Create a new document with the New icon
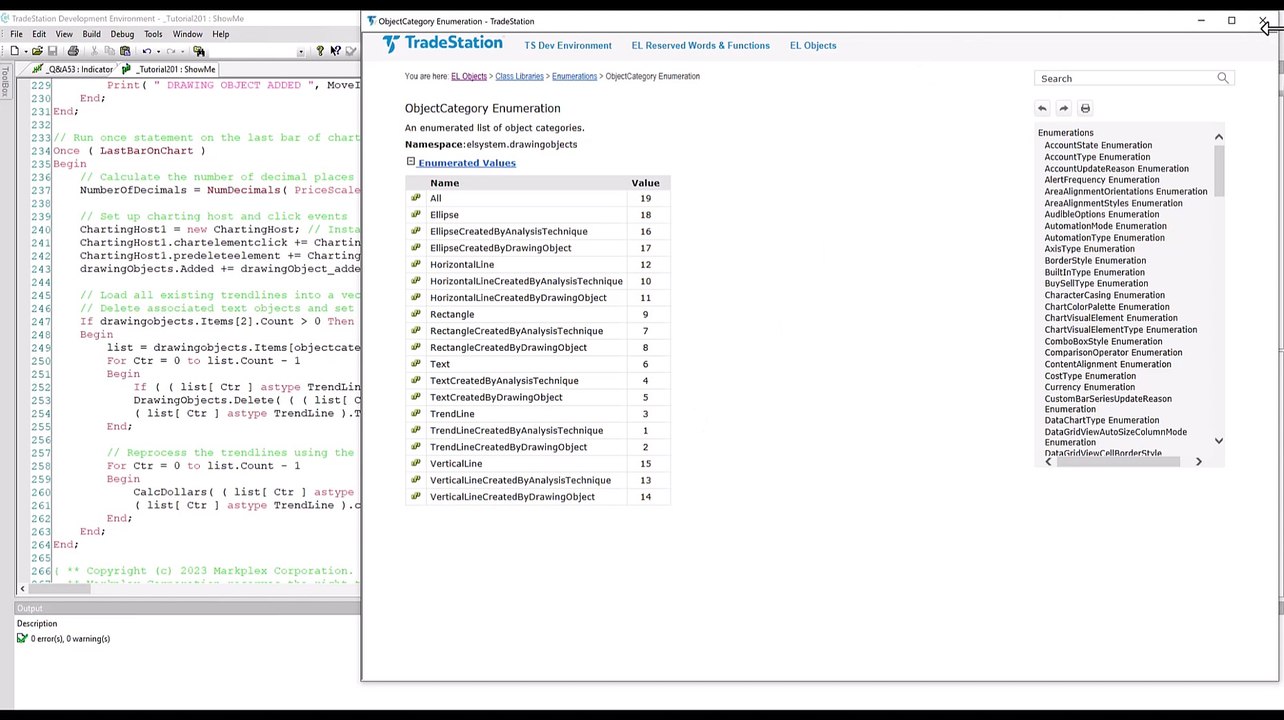Viewport: 1284px width, 720px height. [x=14, y=51]
